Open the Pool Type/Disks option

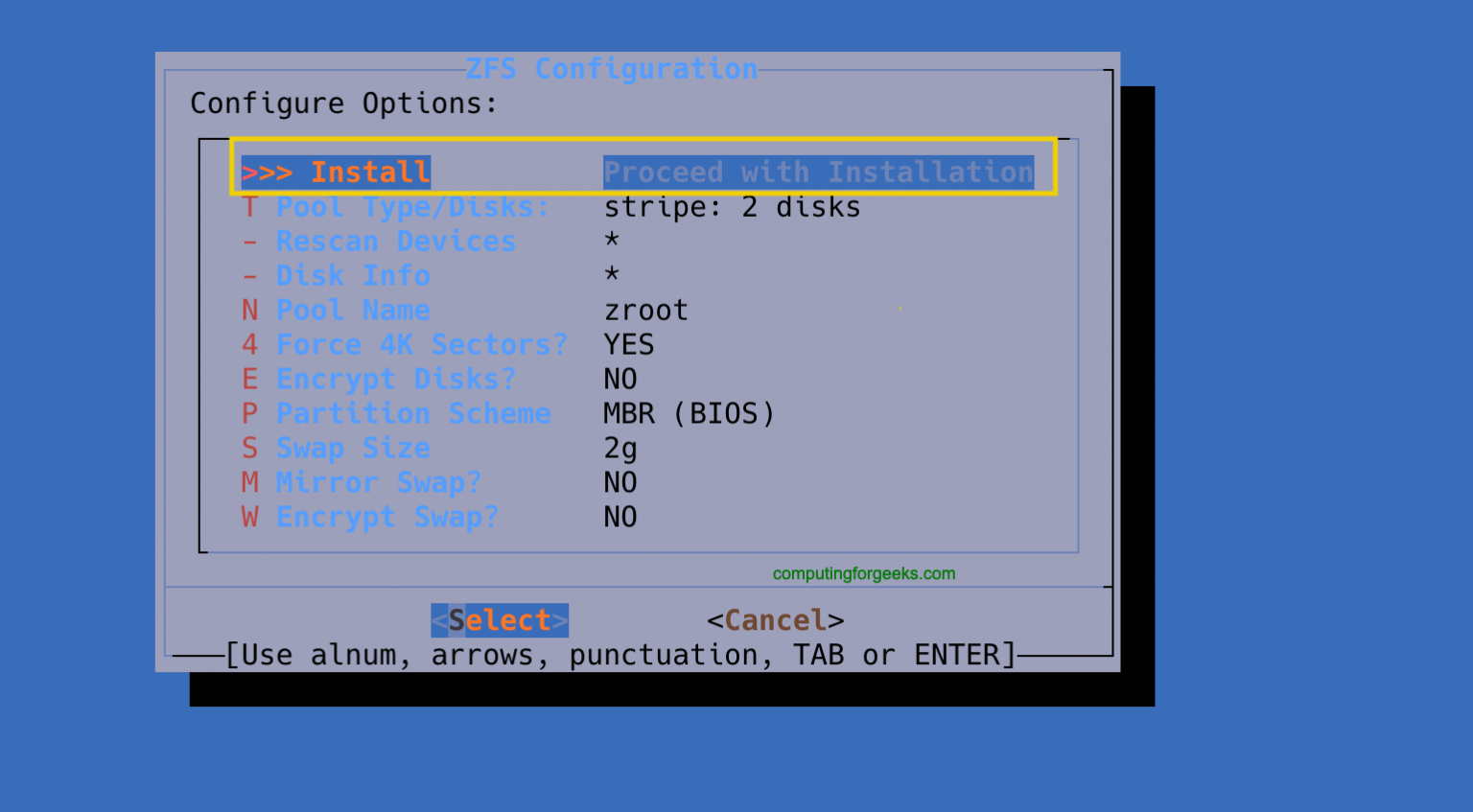coord(410,206)
